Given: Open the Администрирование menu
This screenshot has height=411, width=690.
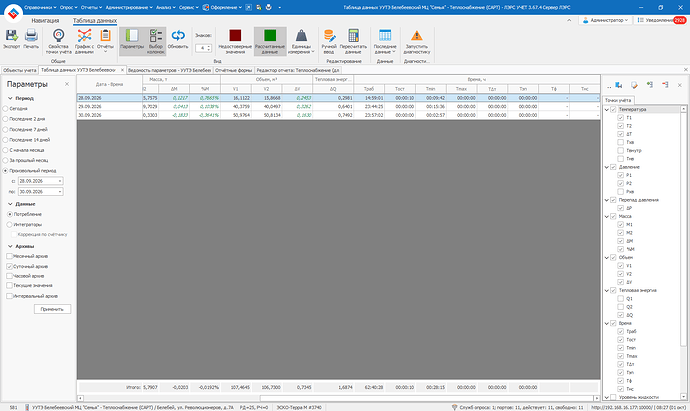Looking at the screenshot, I should (129, 7).
